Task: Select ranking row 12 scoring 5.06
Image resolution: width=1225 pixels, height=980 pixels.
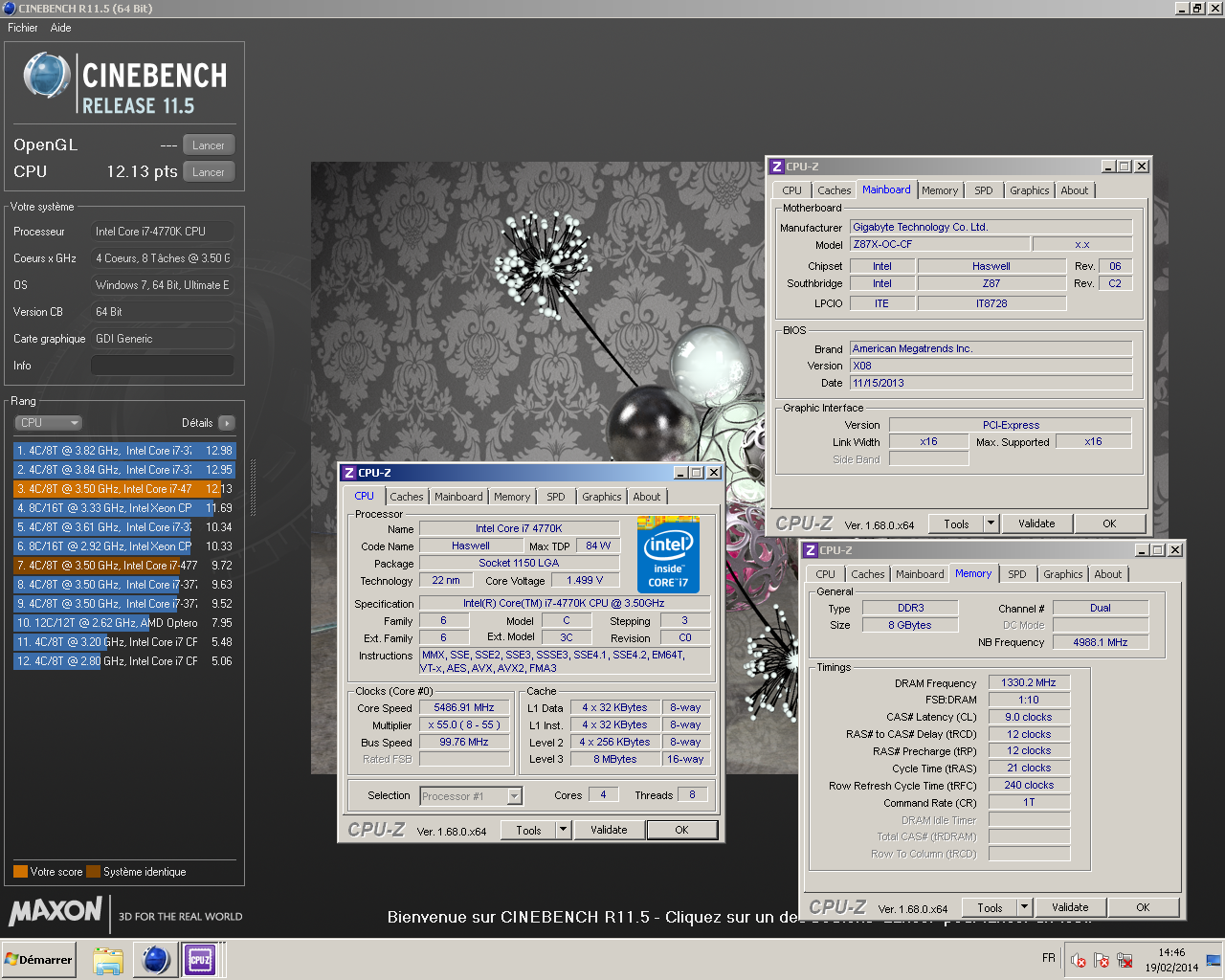Action: (x=124, y=661)
